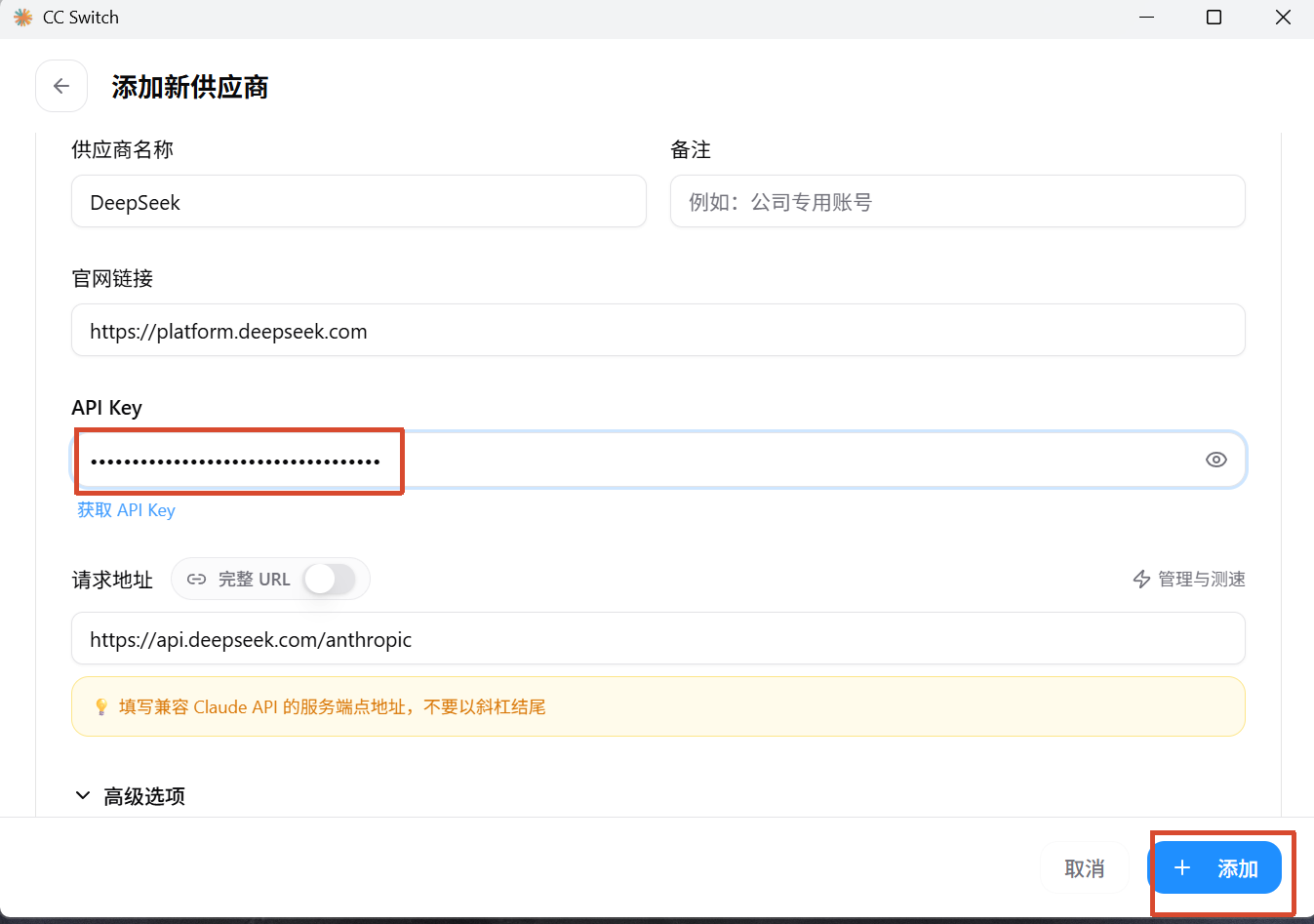The image size is (1314, 924).
Task: Click the 供应商名称 field containing DeepSeek
Action: [359, 202]
